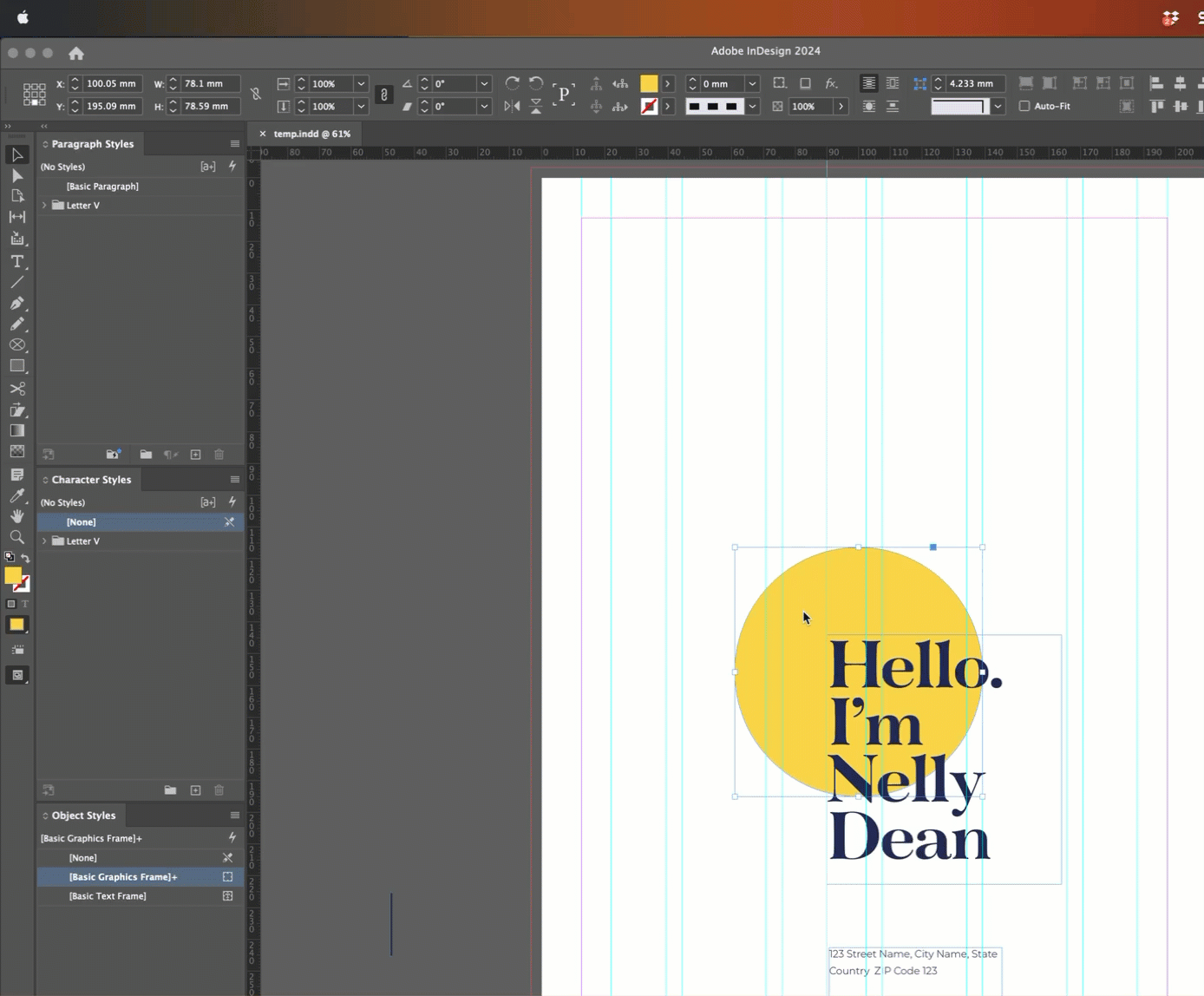Viewport: 1204px width, 996px height.
Task: Toggle constrain proportions for scaling link
Action: tap(384, 95)
